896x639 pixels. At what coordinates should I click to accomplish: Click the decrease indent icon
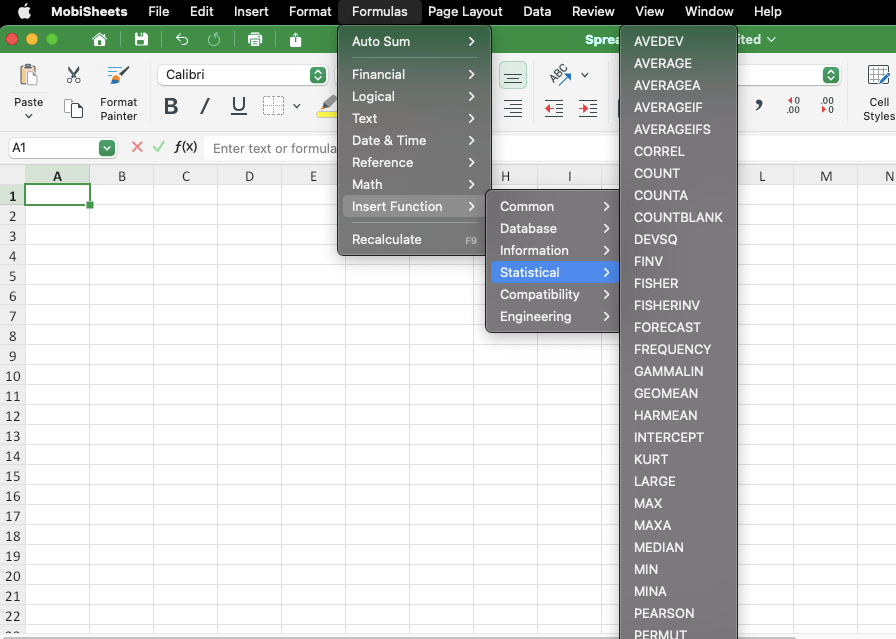point(553,108)
